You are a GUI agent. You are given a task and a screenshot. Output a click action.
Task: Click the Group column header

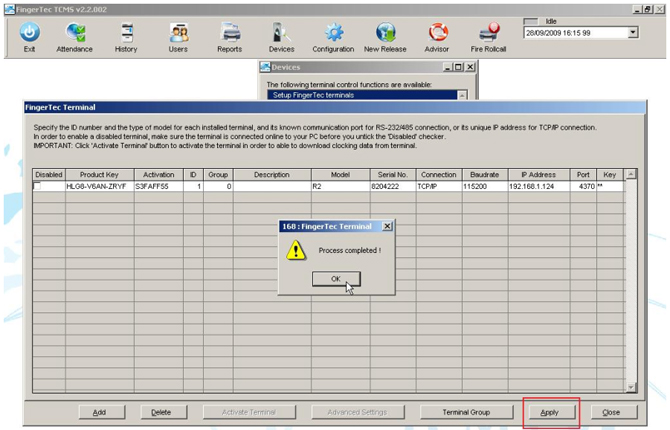click(x=218, y=174)
